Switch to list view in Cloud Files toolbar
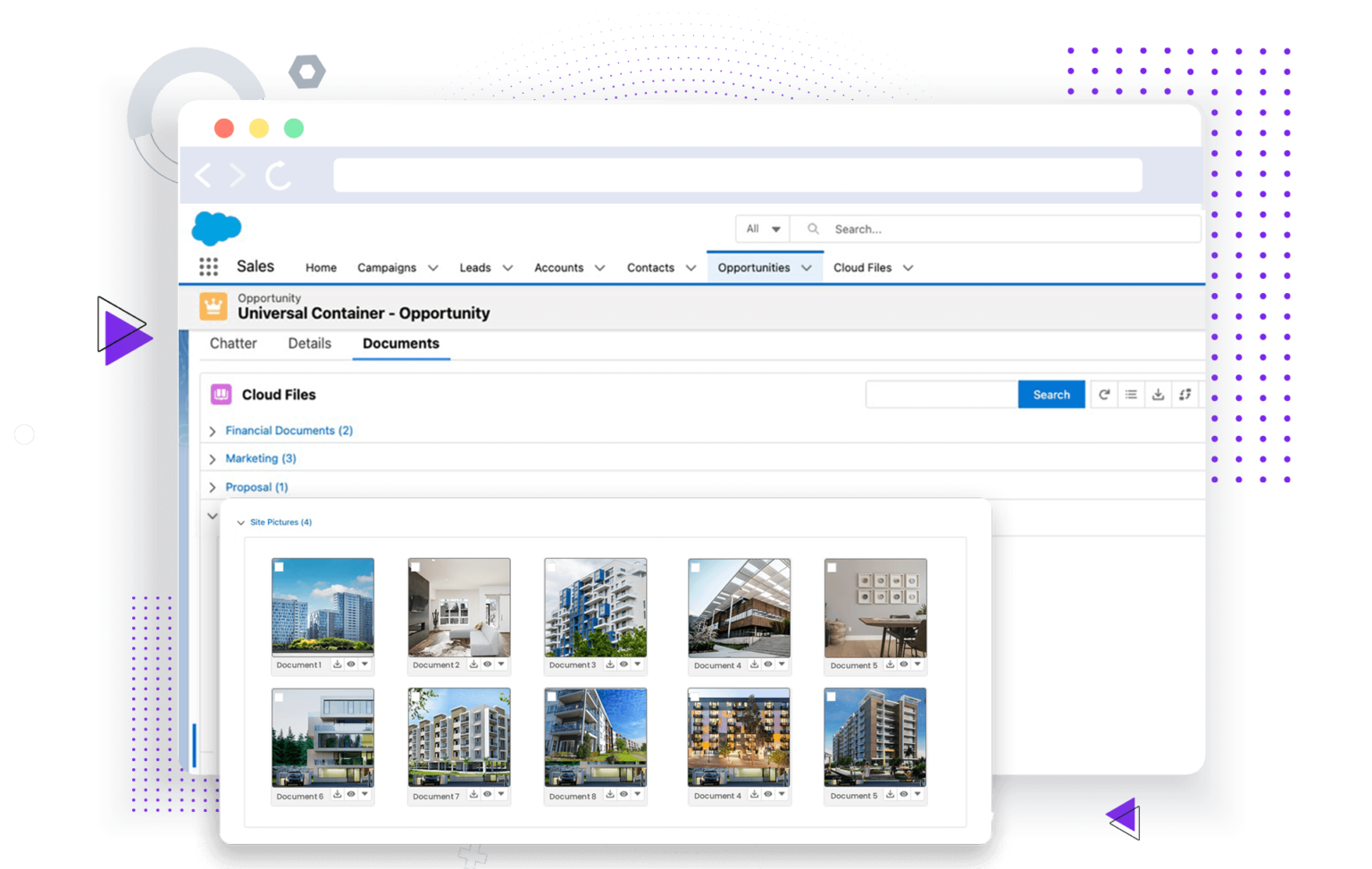The image size is (1372, 869). (x=1131, y=394)
